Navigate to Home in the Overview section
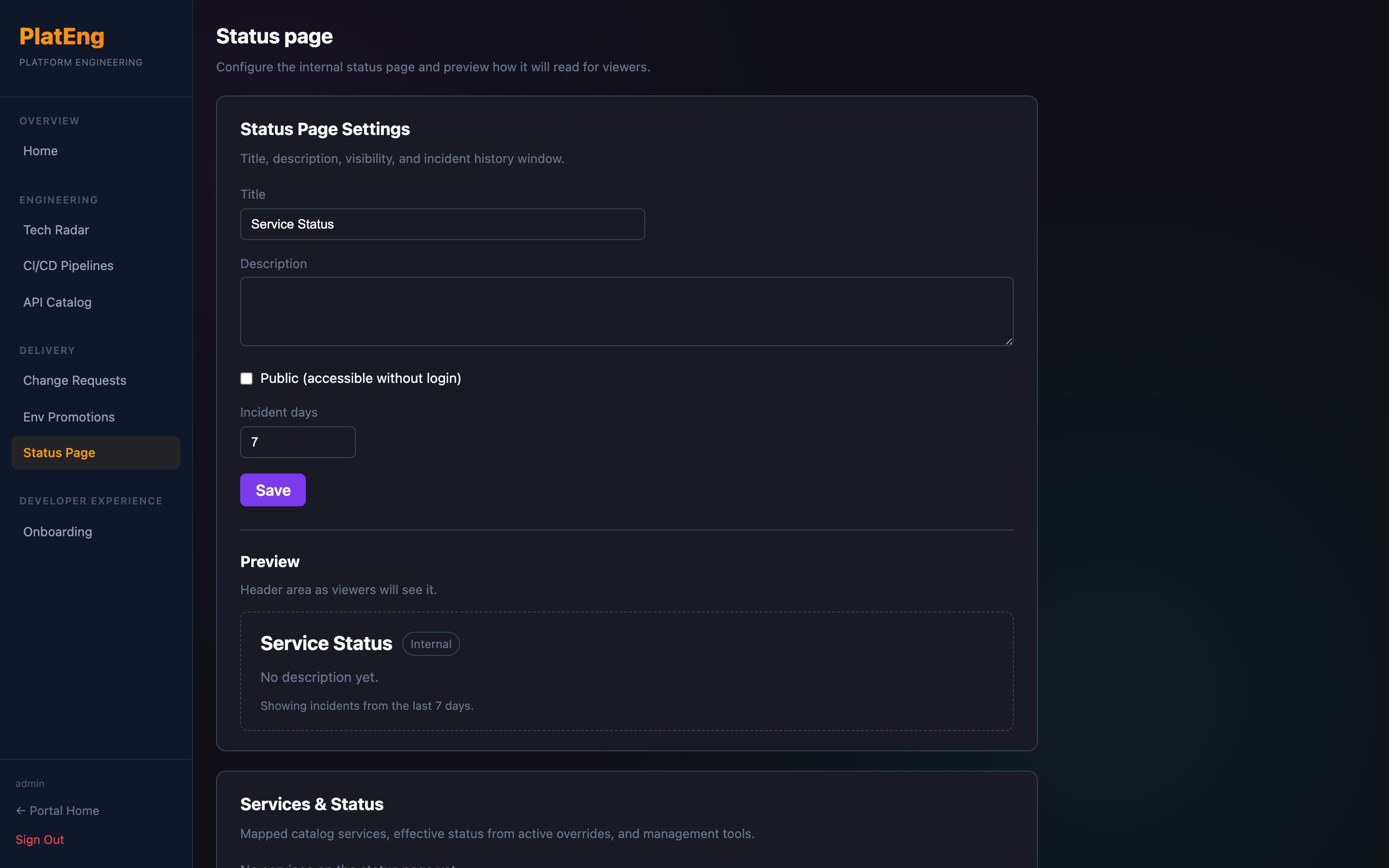 pyautogui.click(x=40, y=150)
